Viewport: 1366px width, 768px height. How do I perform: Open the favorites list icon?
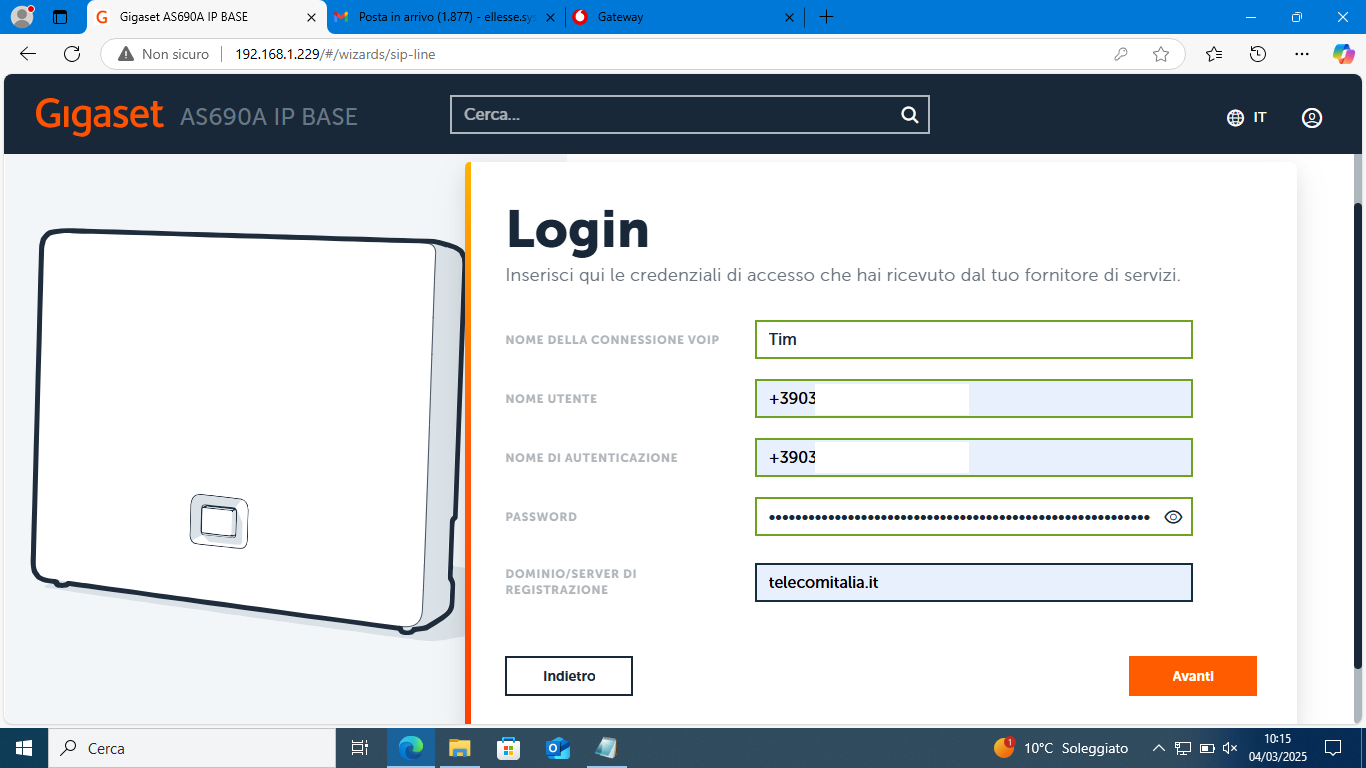click(1214, 54)
